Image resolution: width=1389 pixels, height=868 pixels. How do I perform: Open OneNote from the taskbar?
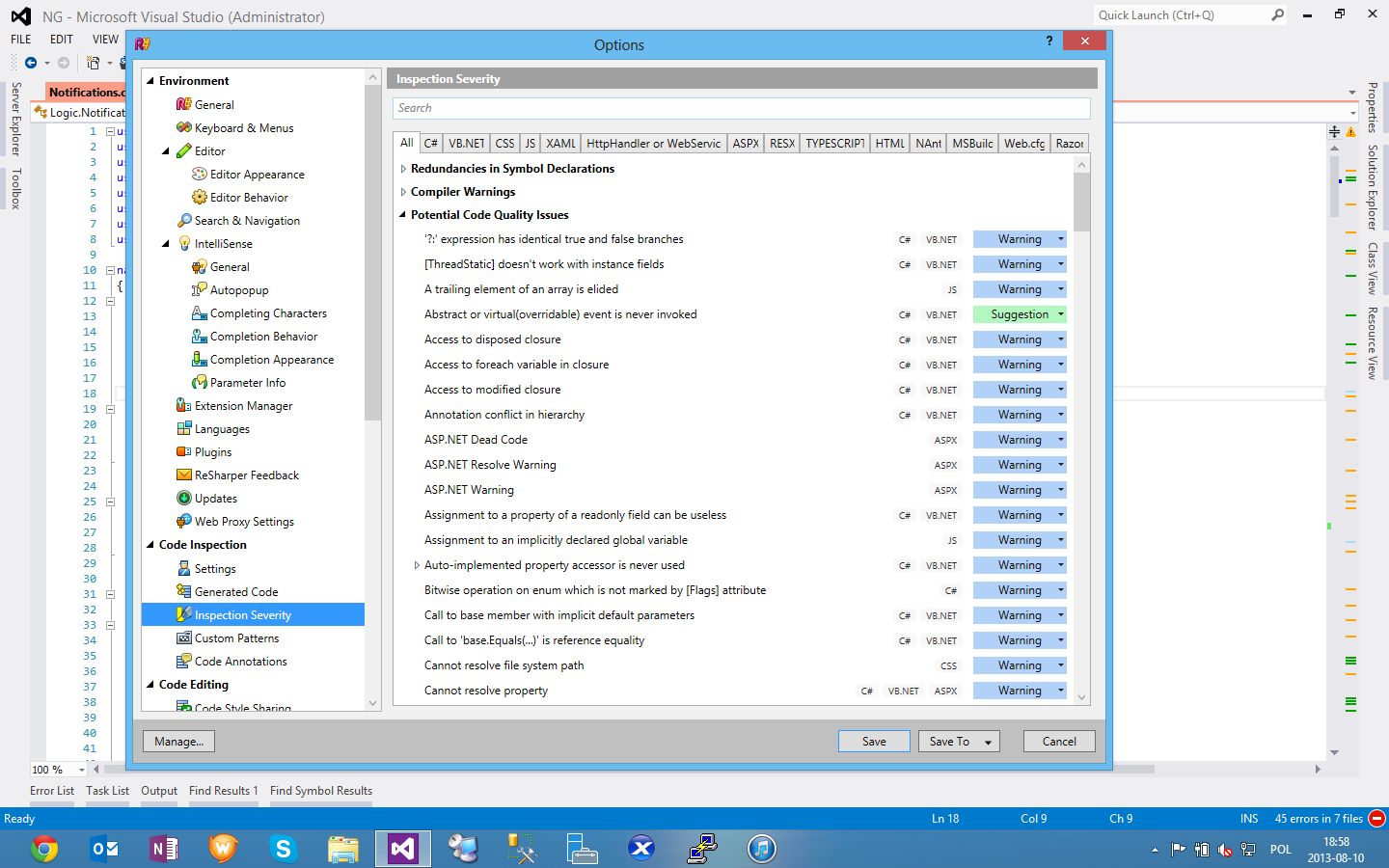coord(164,849)
